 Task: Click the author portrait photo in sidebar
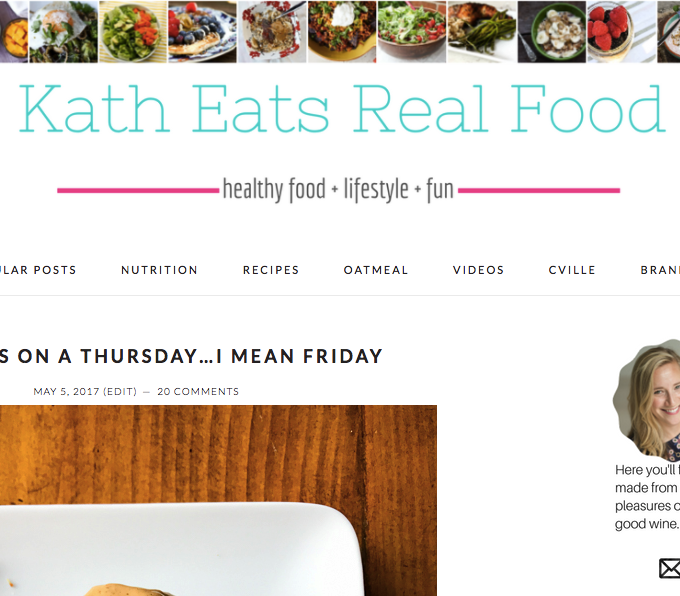(x=647, y=399)
